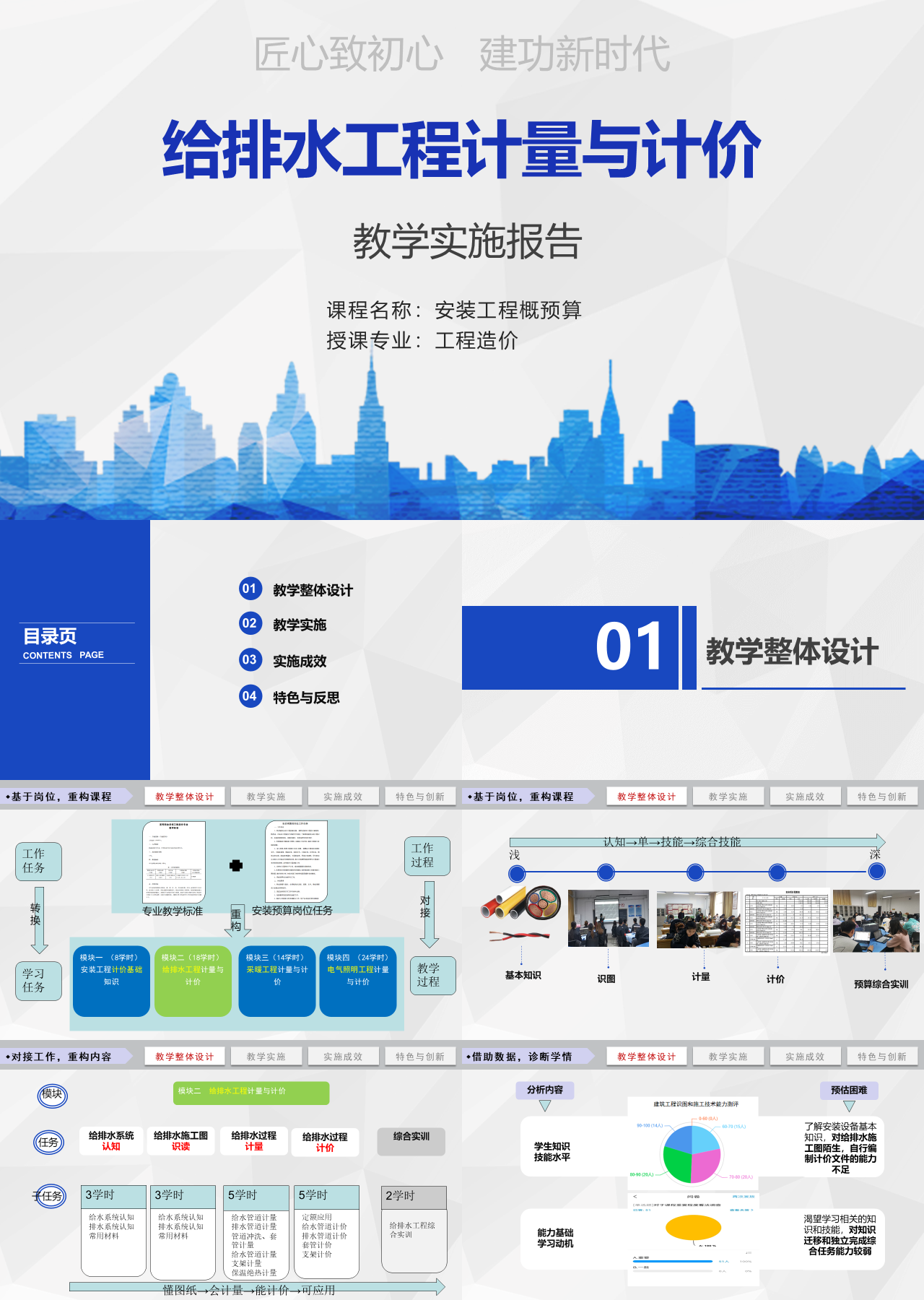Click the 能力基础学习动机 text
This screenshot has height=1300, width=924.
555,1238
